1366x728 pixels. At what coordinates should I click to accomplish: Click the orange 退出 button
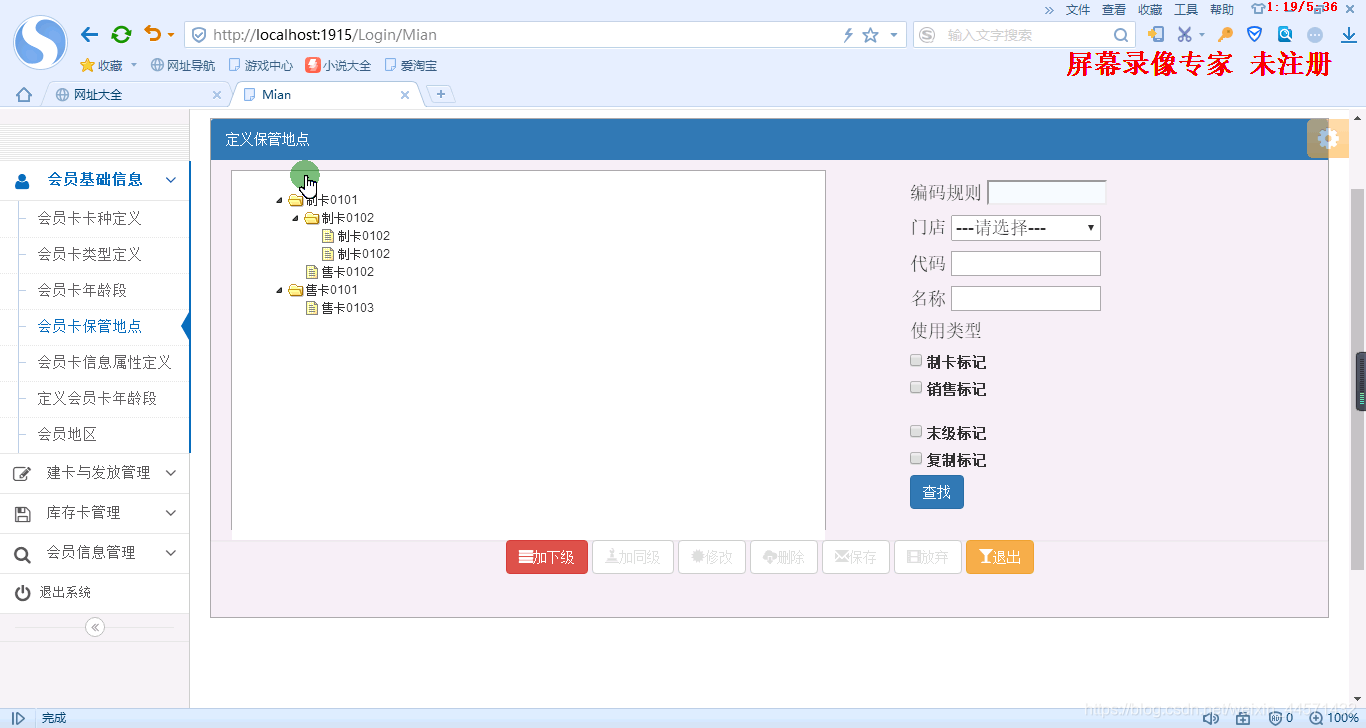(x=1000, y=557)
